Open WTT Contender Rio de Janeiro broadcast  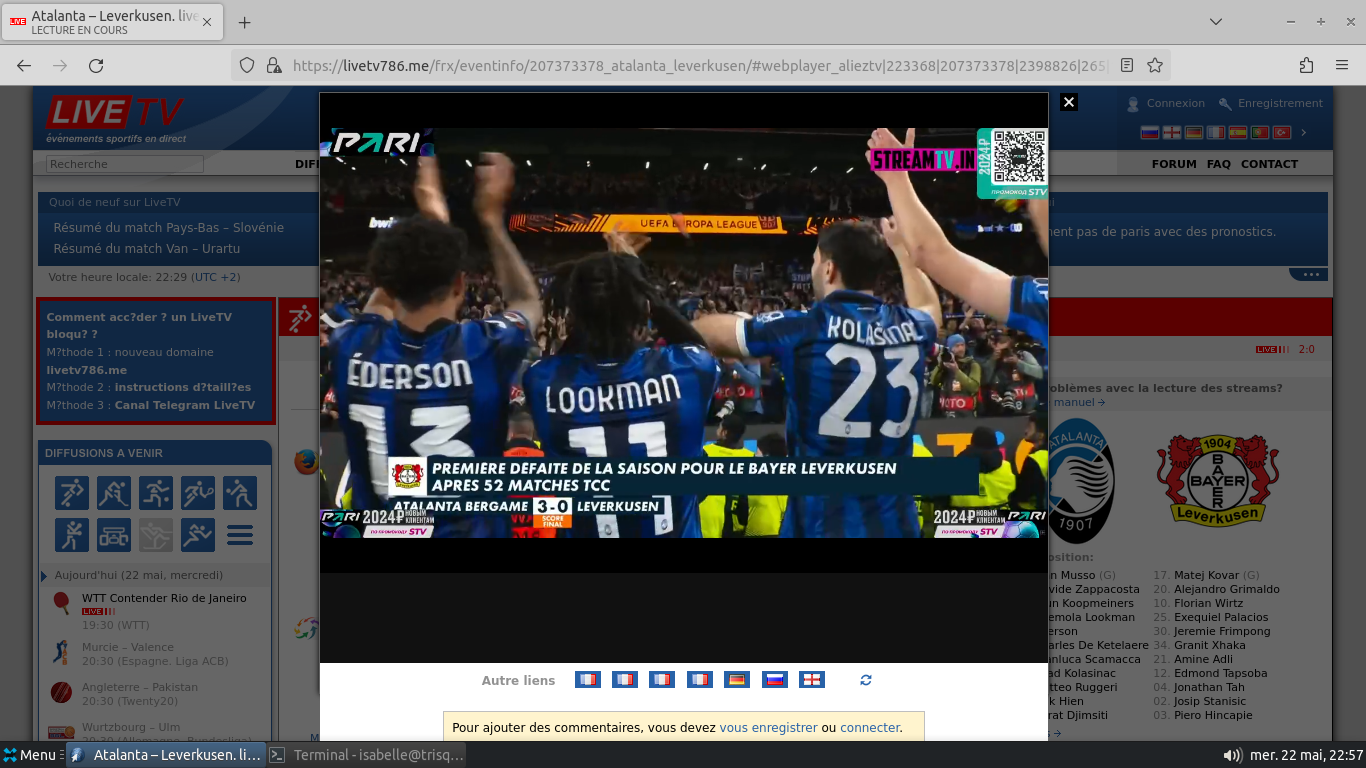pos(164,598)
